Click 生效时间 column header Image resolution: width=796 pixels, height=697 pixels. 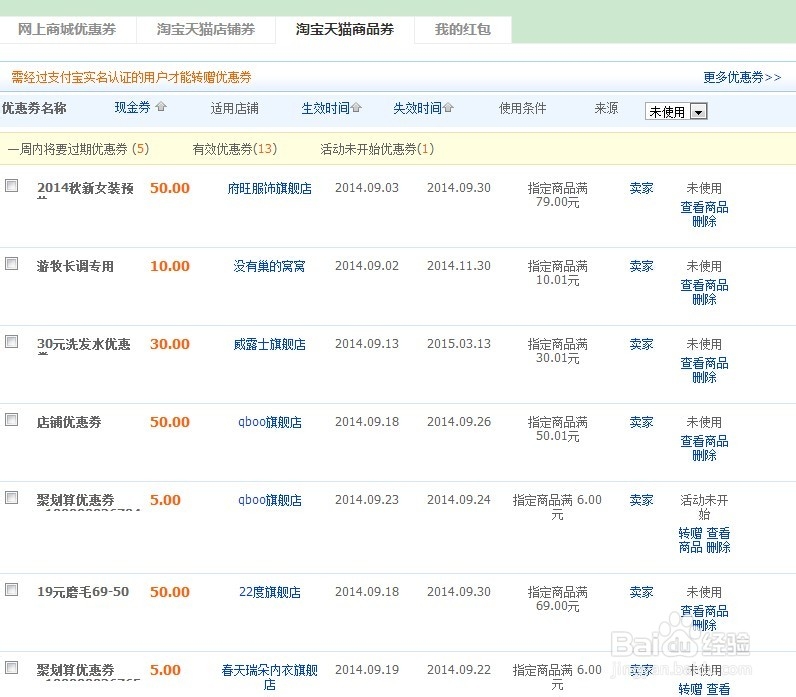325,108
